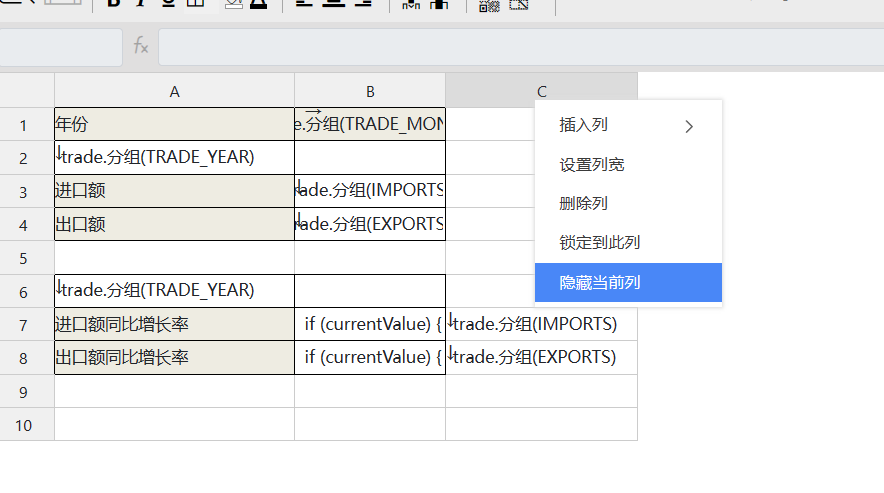The width and height of the screenshot is (884, 493).
Task: Select the trade.分组(EXPORTS) cell in C8
Action: 541,358
